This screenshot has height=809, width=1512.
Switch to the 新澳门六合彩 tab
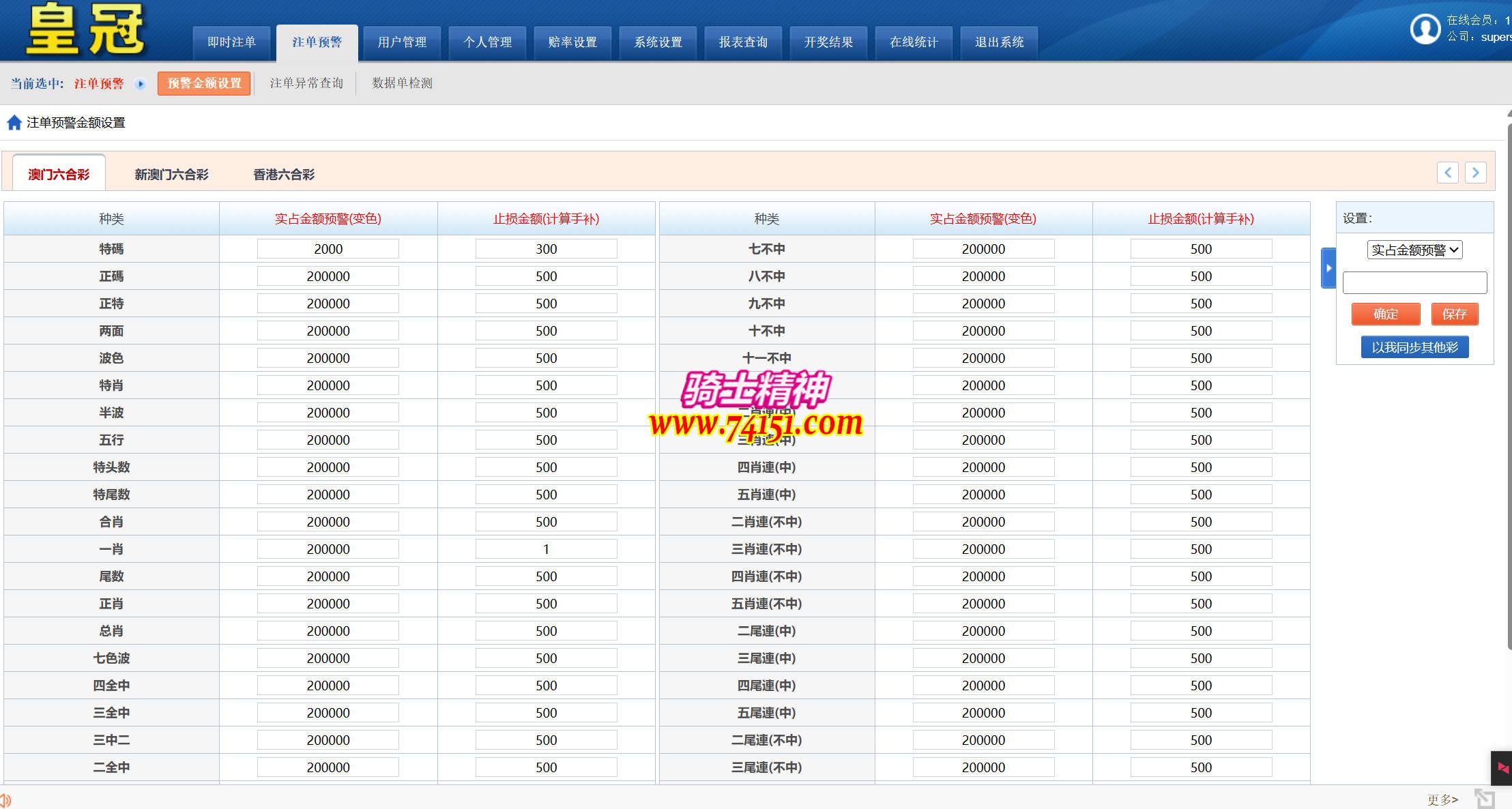coord(171,175)
